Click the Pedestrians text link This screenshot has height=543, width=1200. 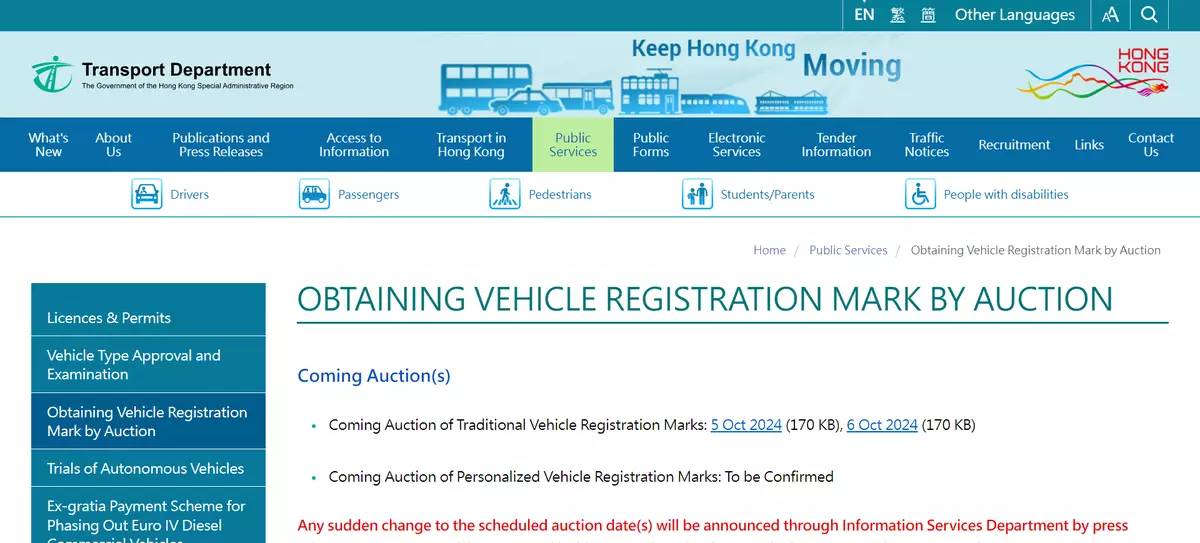click(x=560, y=194)
